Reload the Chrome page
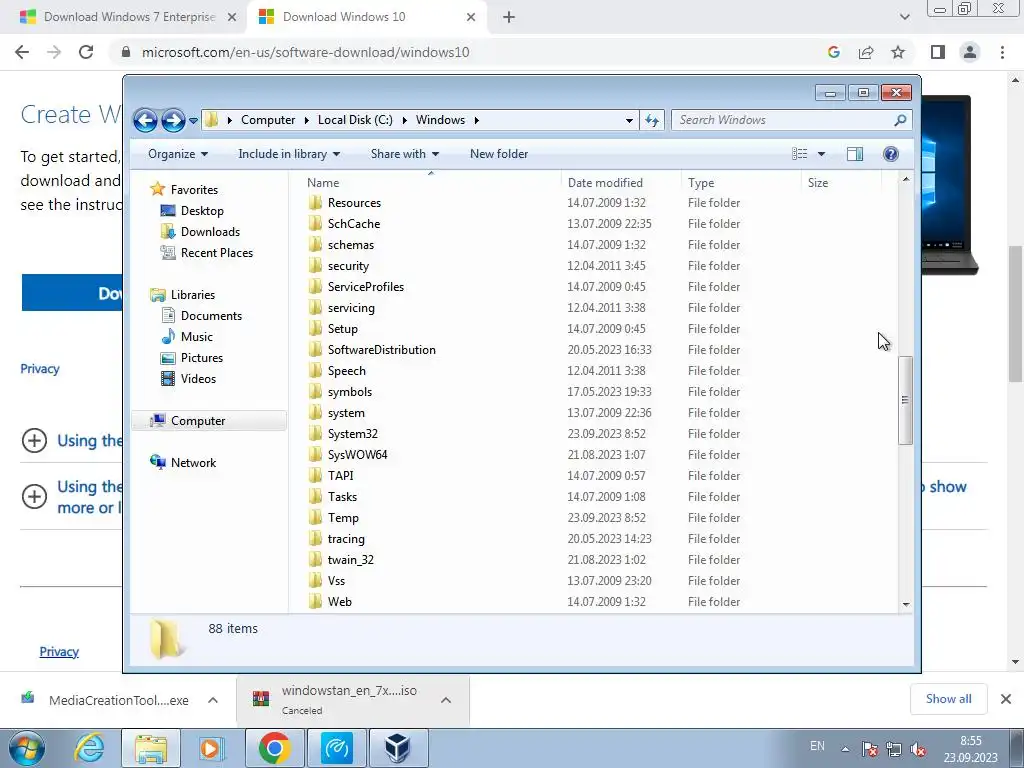Screen dimensions: 1024x768 86,52
